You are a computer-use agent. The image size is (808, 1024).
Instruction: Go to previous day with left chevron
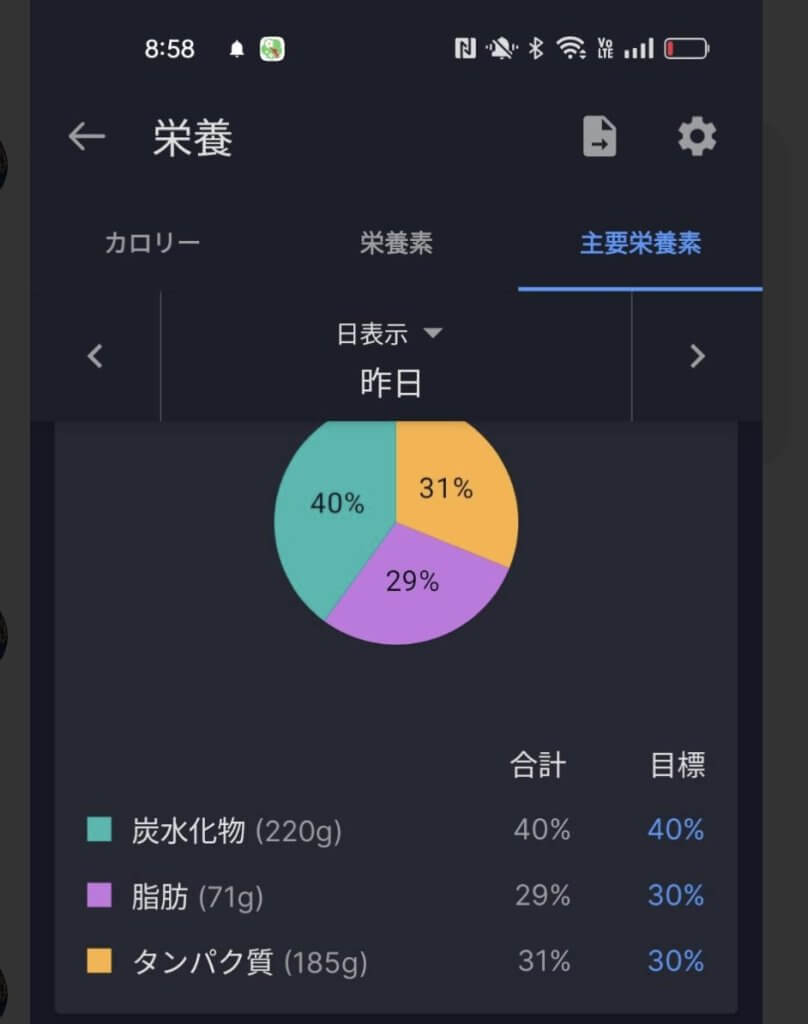pyautogui.click(x=95, y=356)
